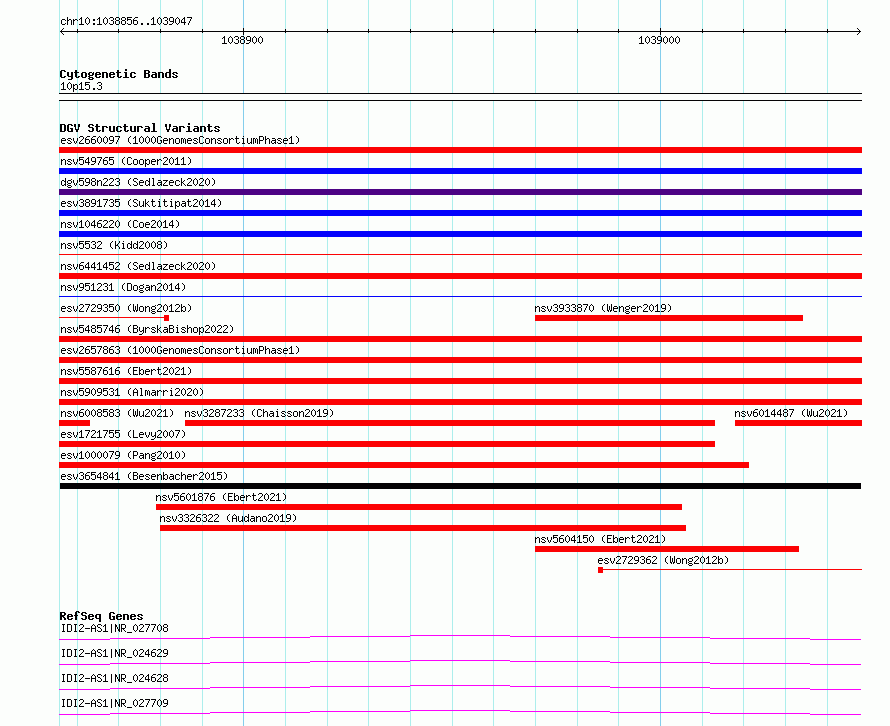This screenshot has height=726, width=890.
Task: Click the red bar under esv2660097
Action: pos(460,150)
